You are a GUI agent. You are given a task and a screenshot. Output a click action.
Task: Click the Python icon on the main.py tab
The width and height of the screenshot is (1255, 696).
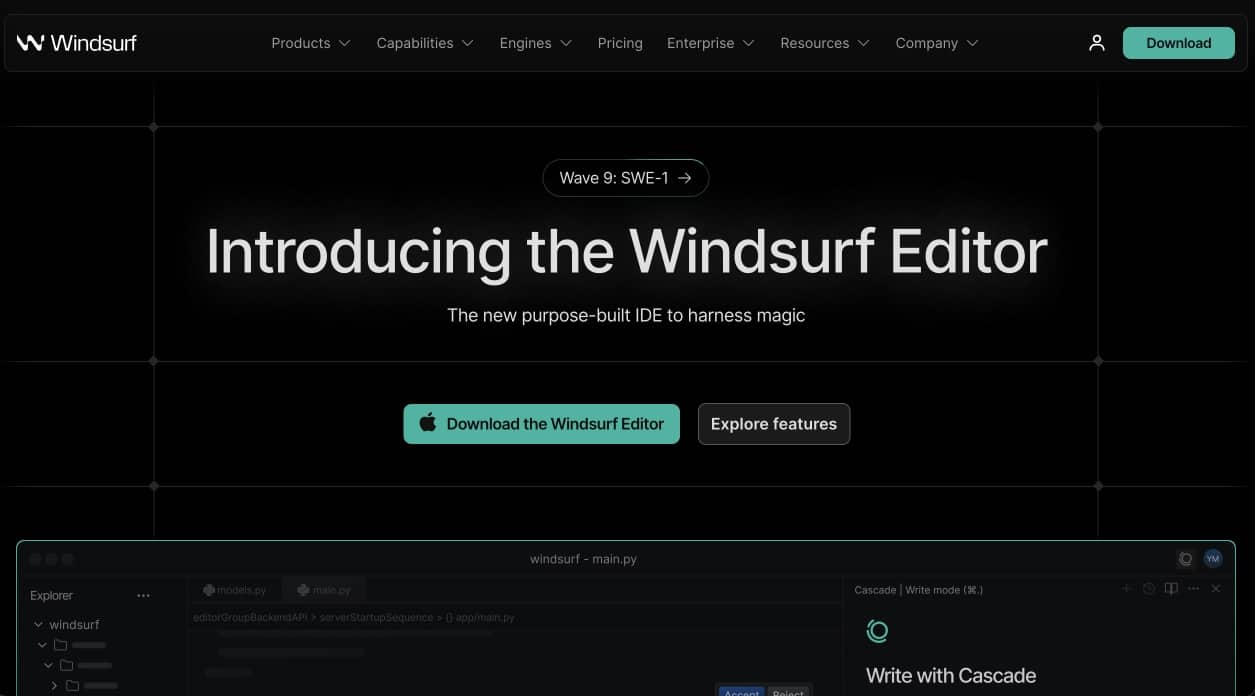[303, 590]
